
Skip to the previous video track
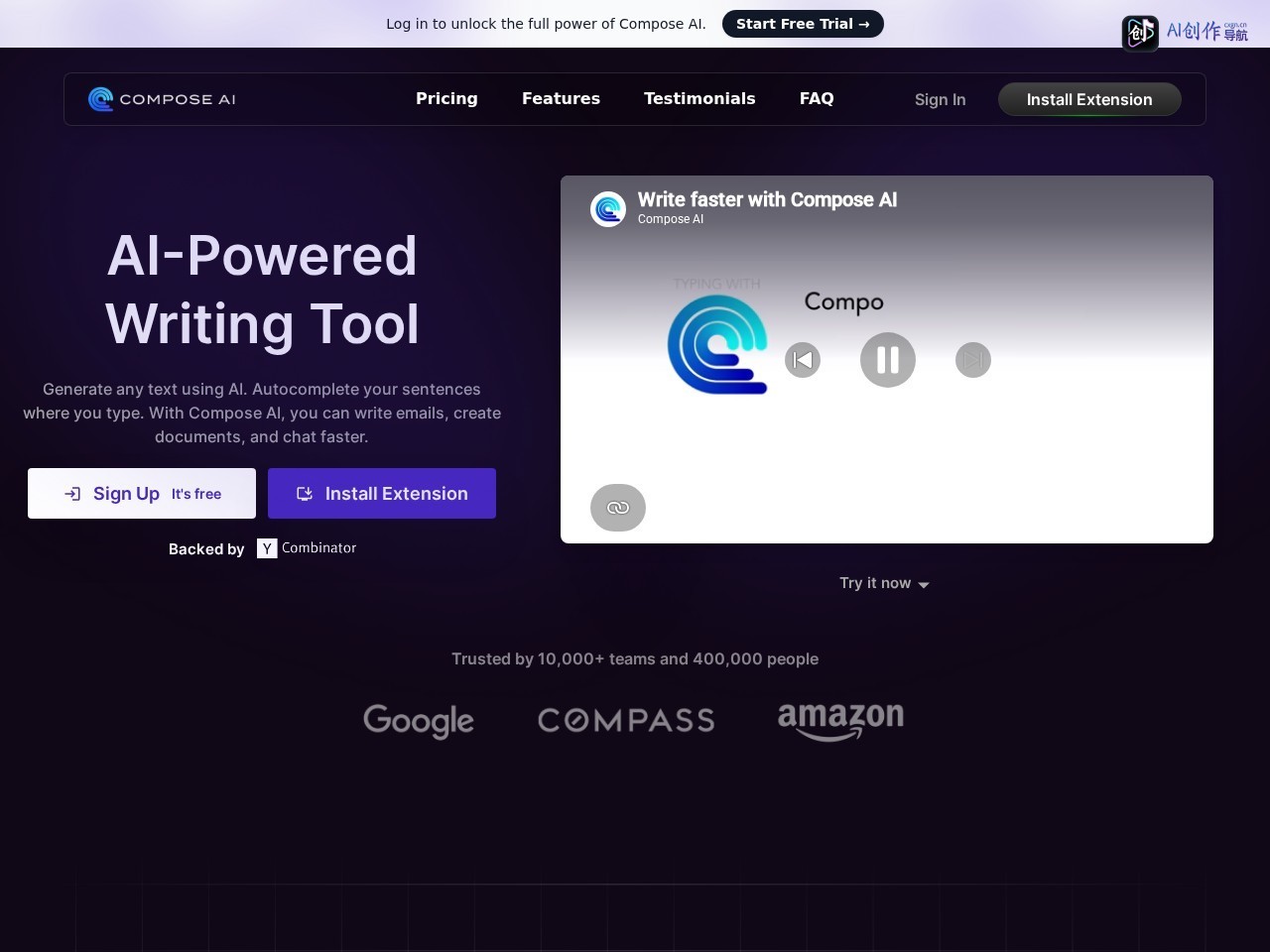pyautogui.click(x=803, y=360)
